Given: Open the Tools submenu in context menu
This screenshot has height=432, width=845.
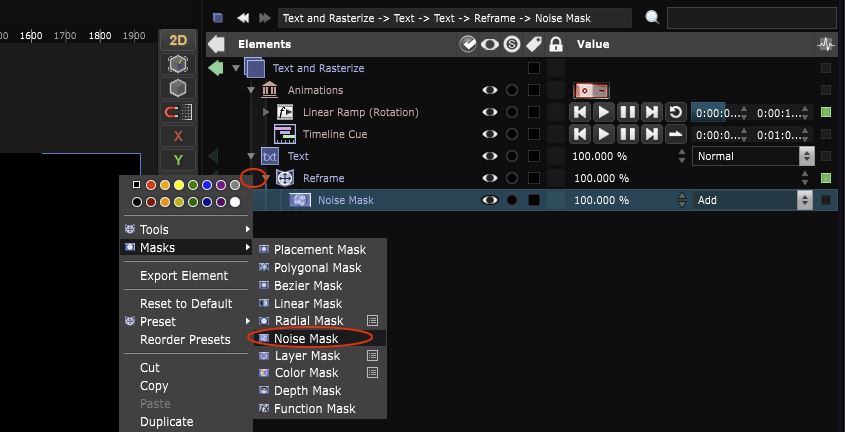Looking at the screenshot, I should point(154,230).
